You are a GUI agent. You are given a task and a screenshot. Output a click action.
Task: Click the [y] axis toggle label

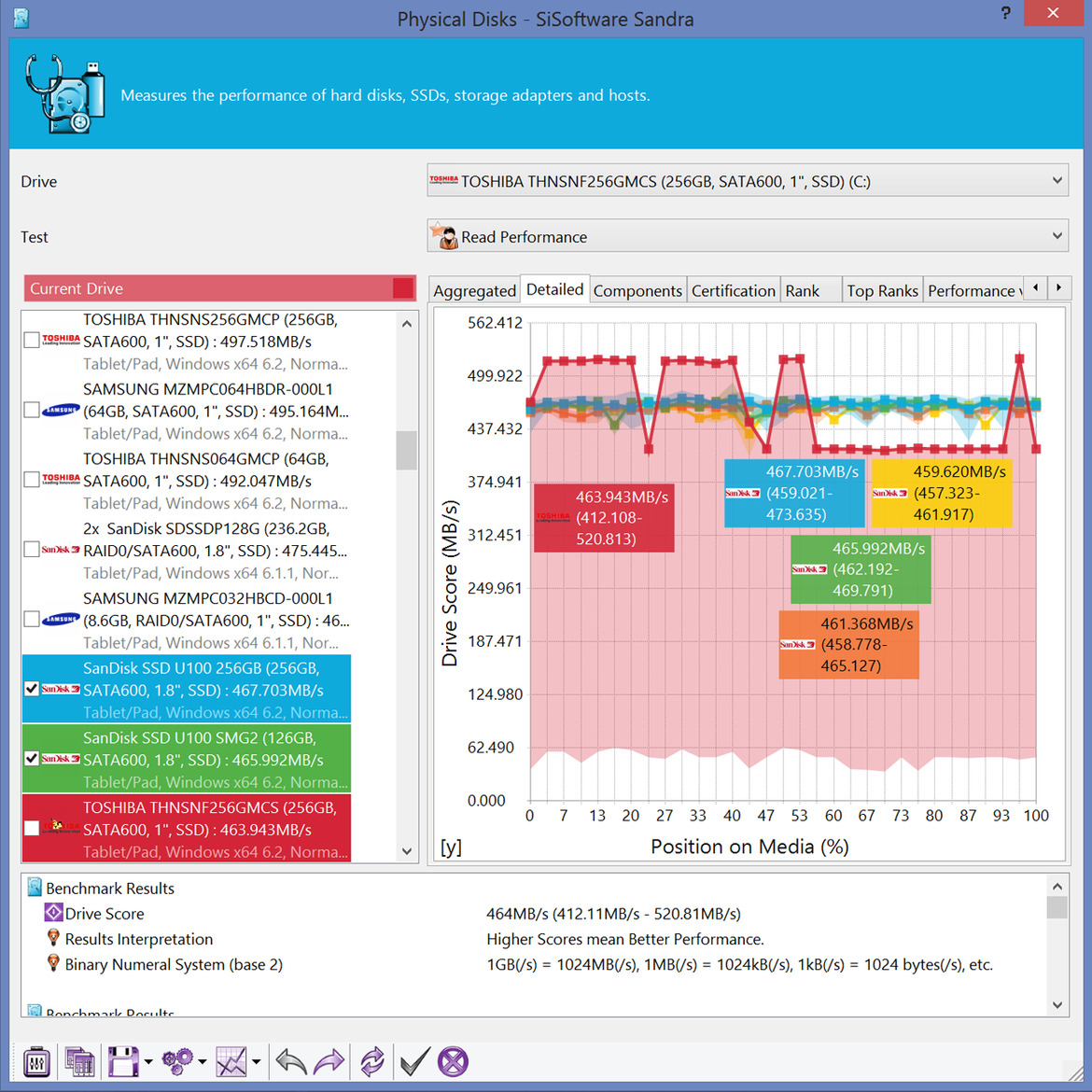coord(451,847)
